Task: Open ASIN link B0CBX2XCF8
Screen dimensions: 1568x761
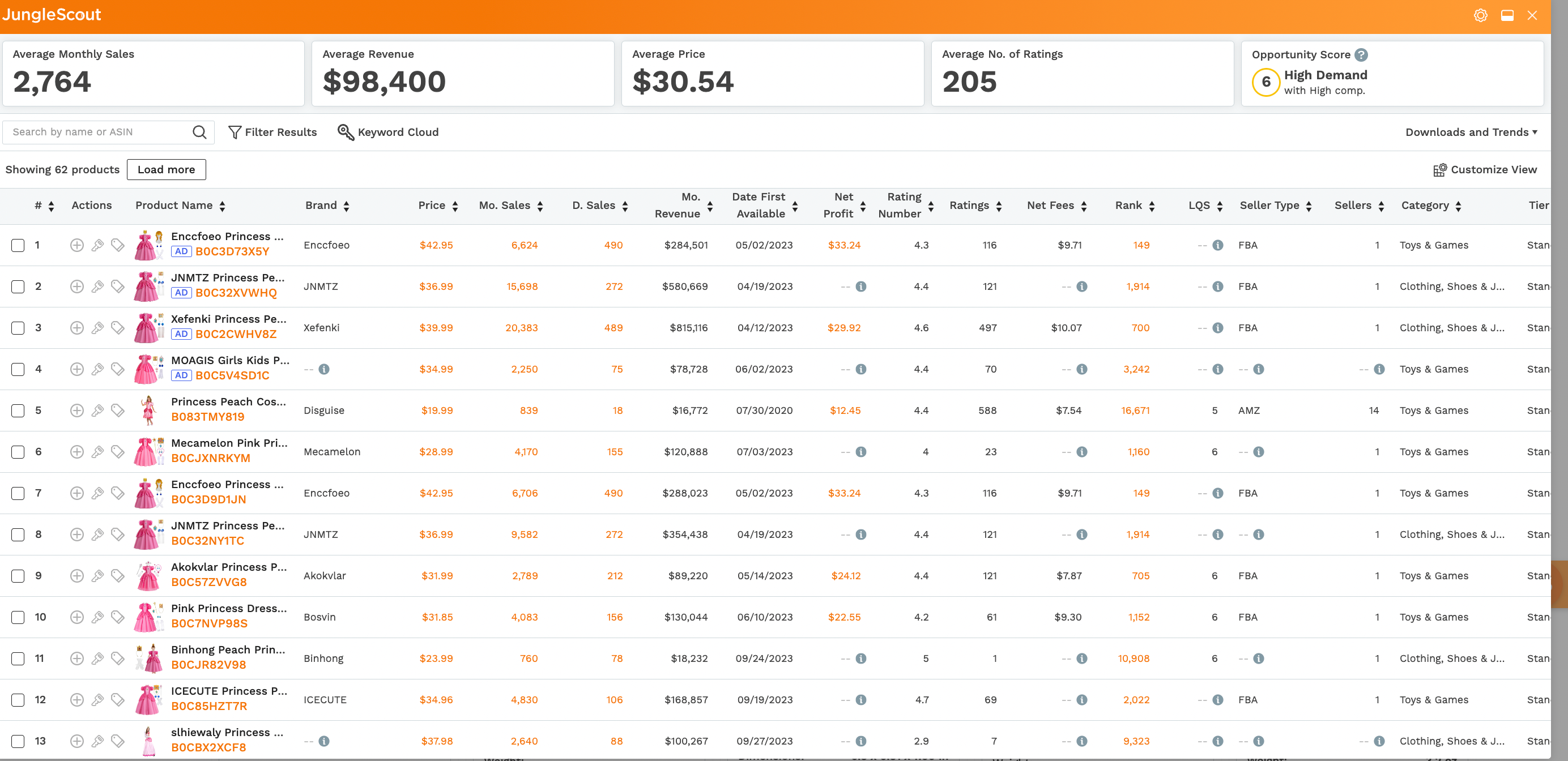Action: click(208, 748)
